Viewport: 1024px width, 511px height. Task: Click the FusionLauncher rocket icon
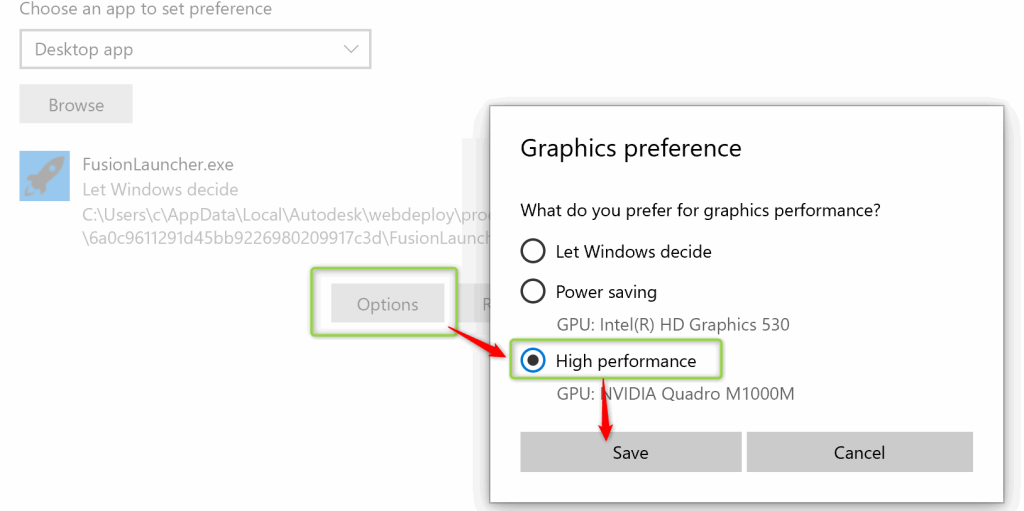pos(45,176)
